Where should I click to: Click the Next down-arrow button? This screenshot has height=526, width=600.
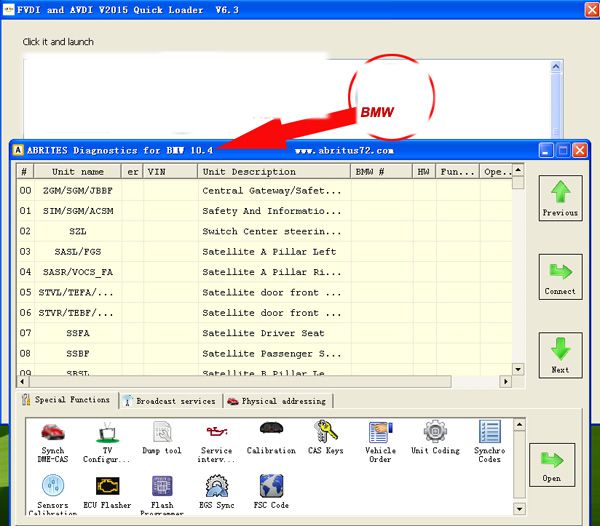[x=561, y=355]
